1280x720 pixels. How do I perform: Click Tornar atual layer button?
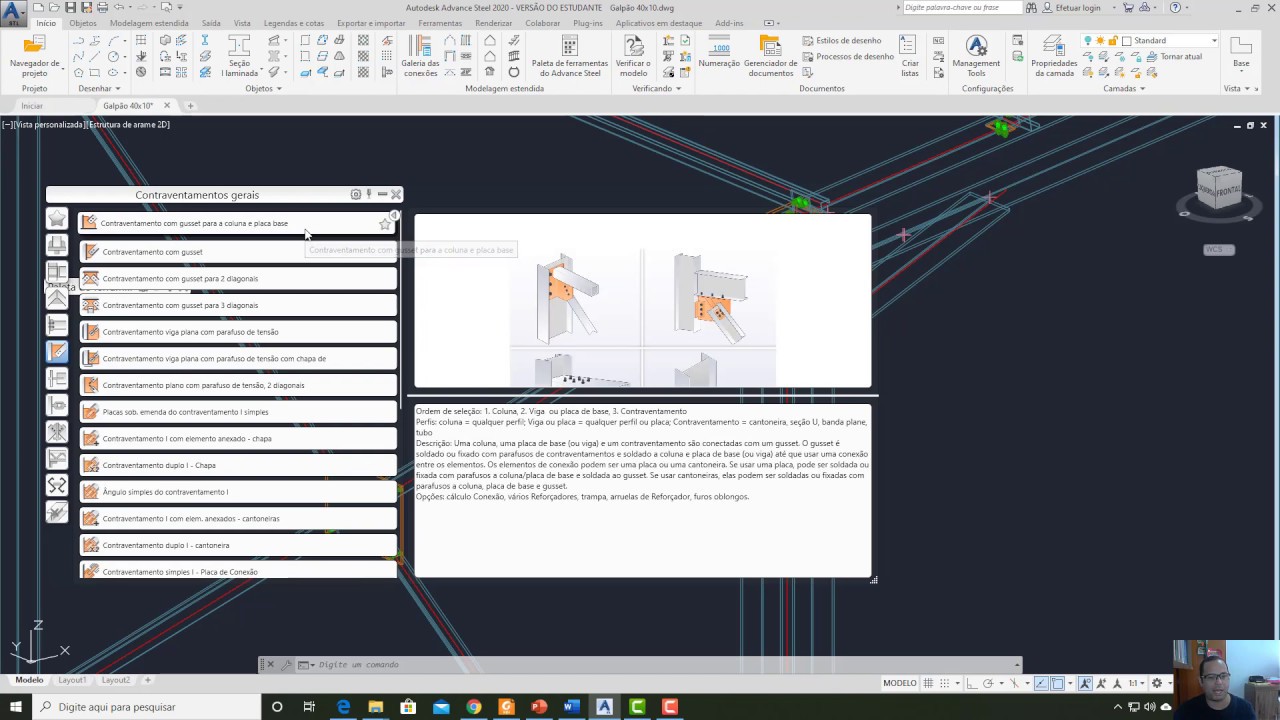pyautogui.click(x=1174, y=57)
